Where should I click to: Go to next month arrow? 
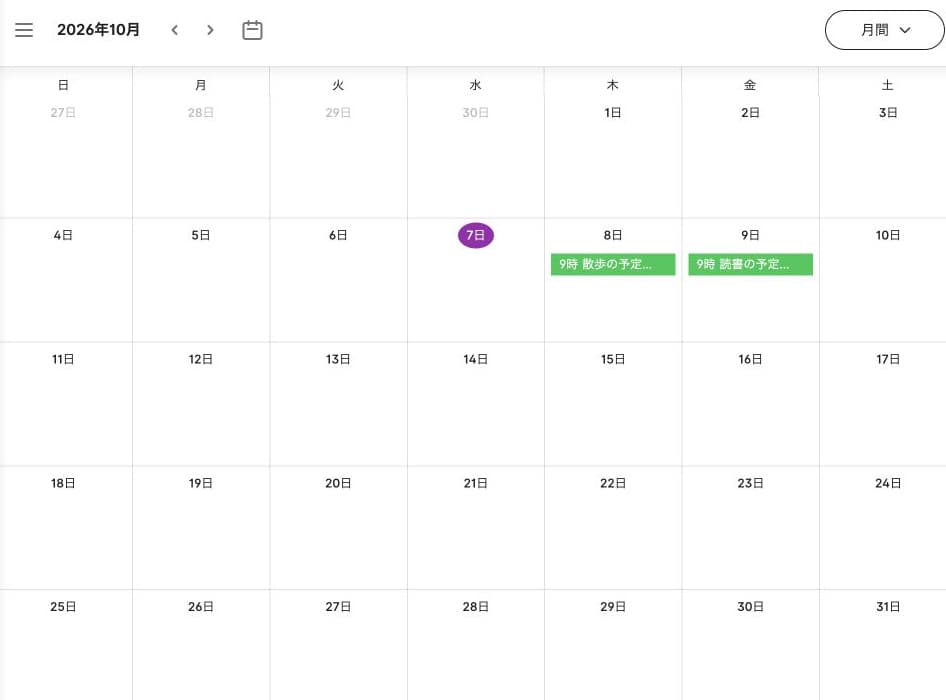[x=210, y=30]
